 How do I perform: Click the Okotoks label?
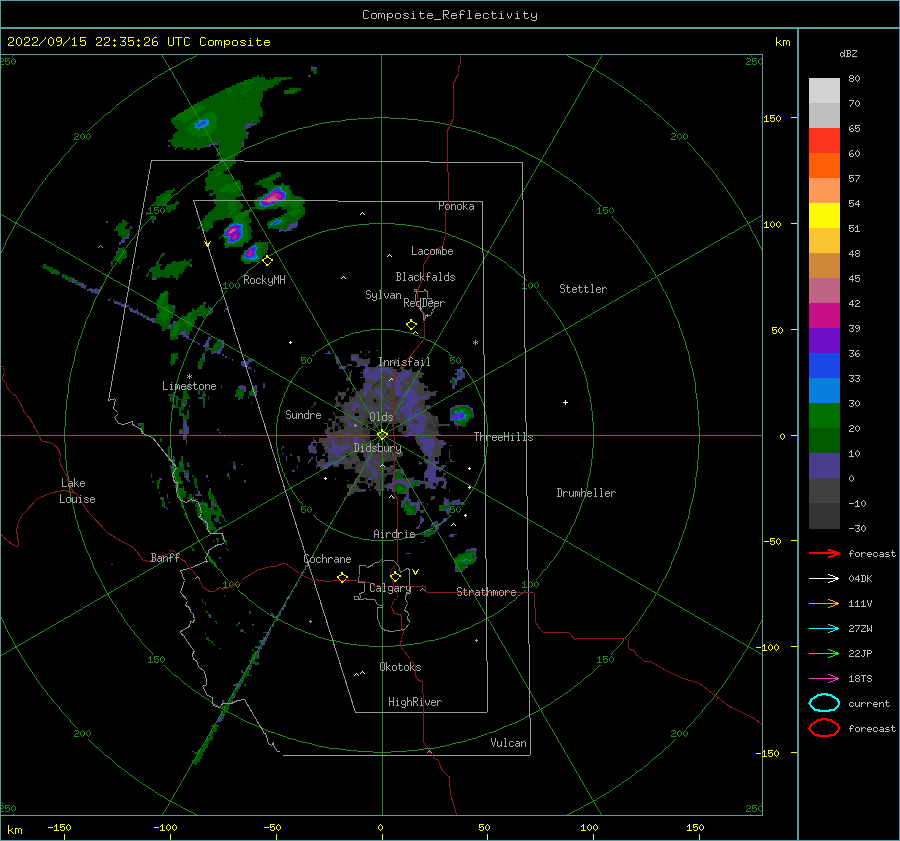pyautogui.click(x=400, y=667)
